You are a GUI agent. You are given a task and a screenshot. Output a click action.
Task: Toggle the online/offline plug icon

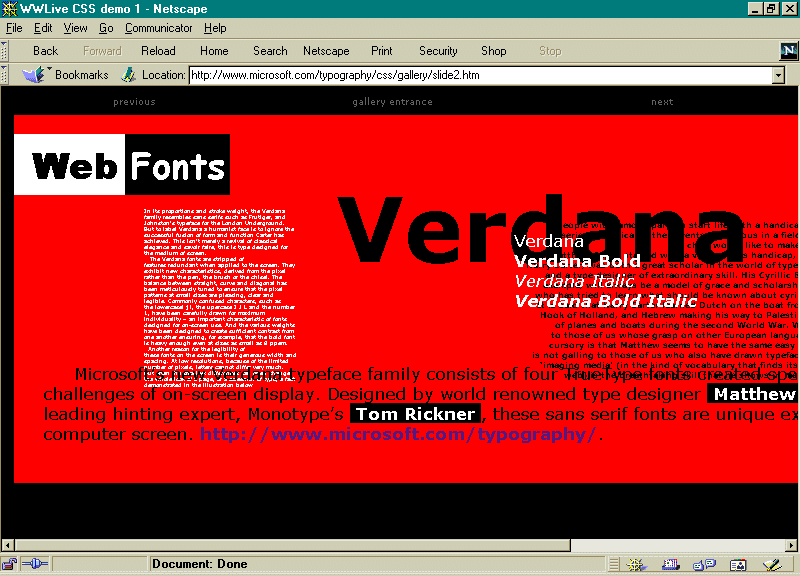pos(35,564)
